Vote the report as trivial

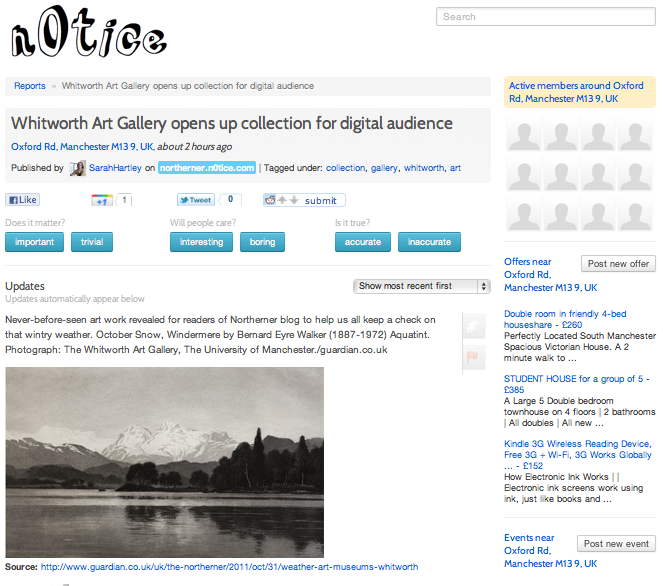pyautogui.click(x=92, y=242)
